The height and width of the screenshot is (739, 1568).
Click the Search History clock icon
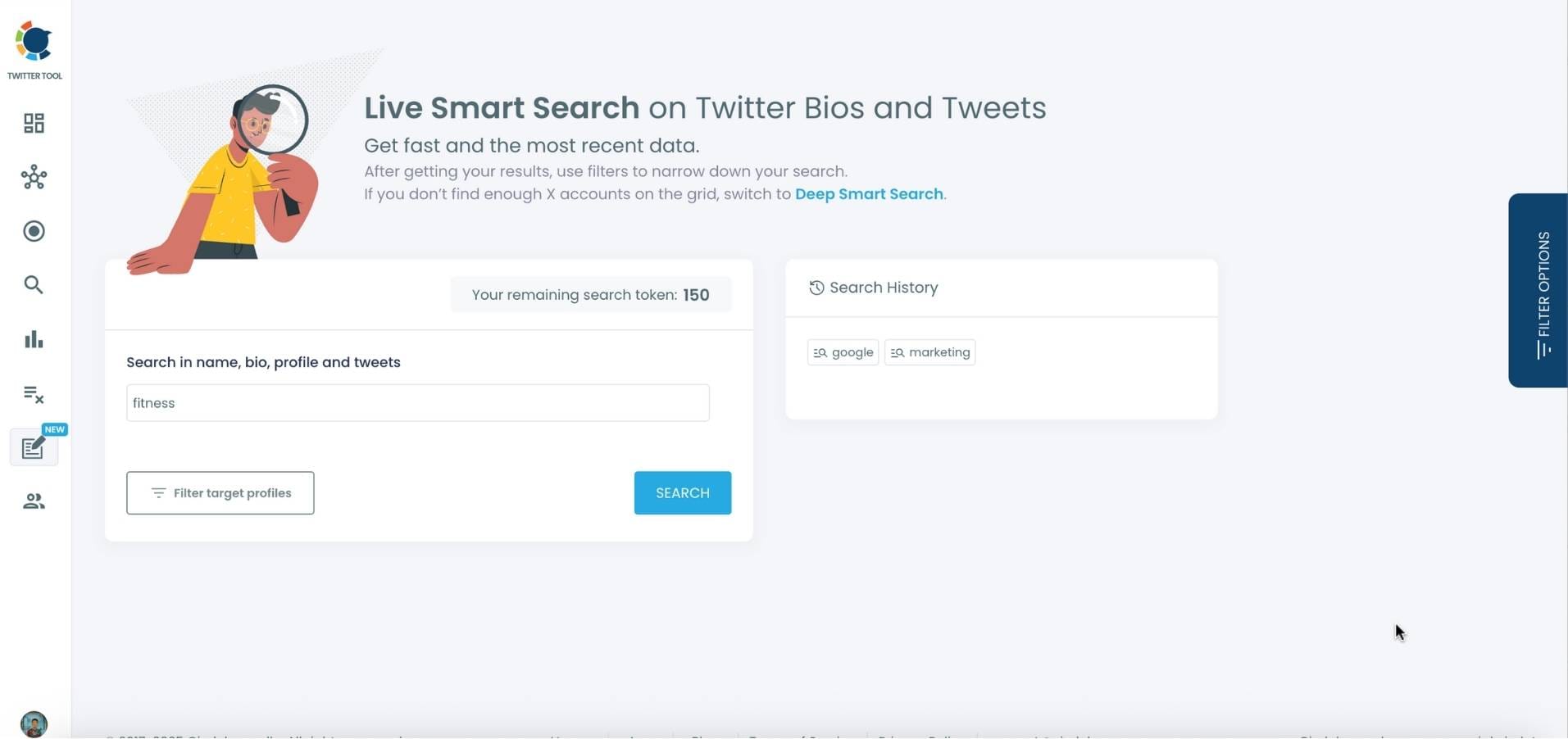tap(816, 288)
